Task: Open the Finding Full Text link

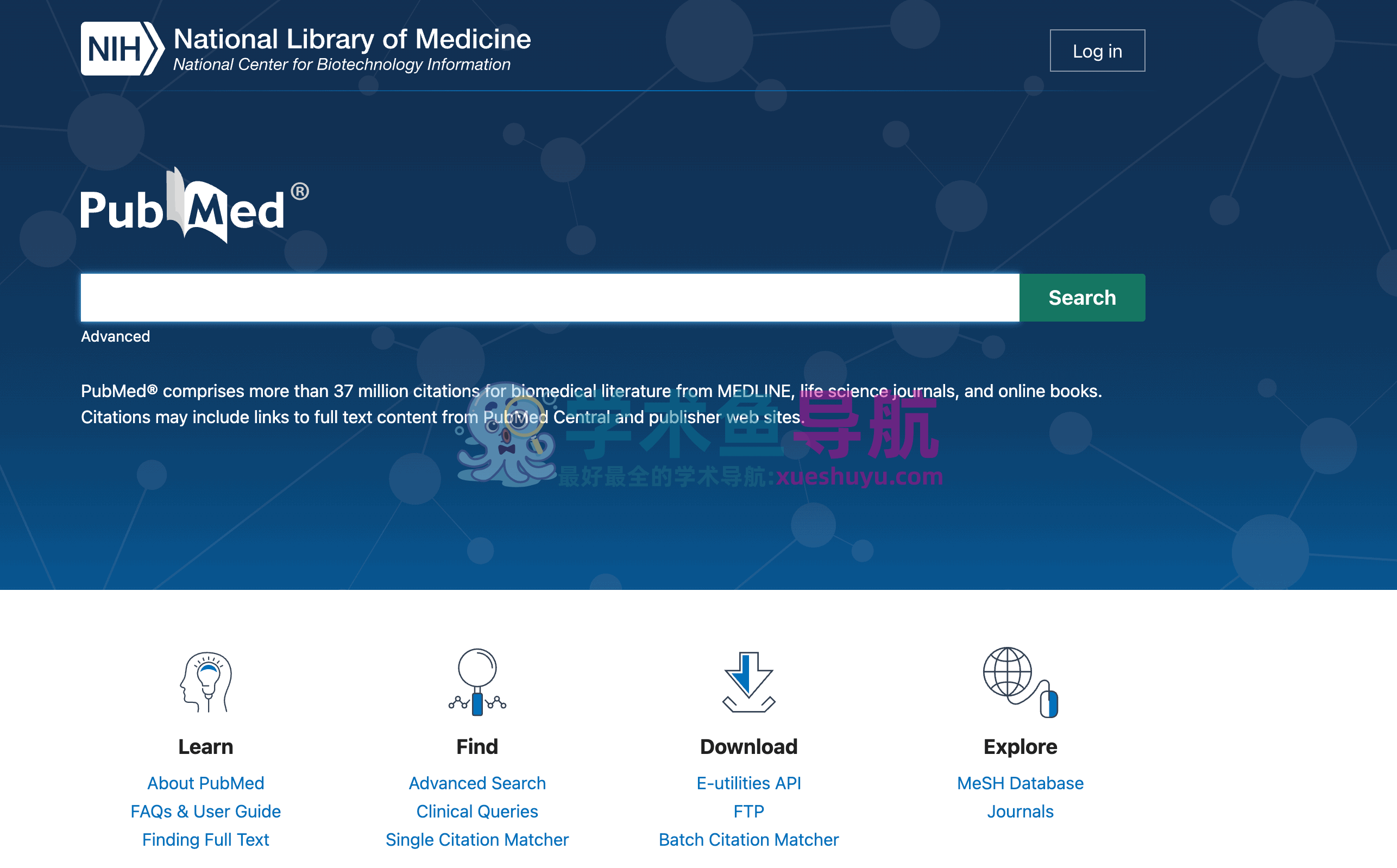Action: 205,839
